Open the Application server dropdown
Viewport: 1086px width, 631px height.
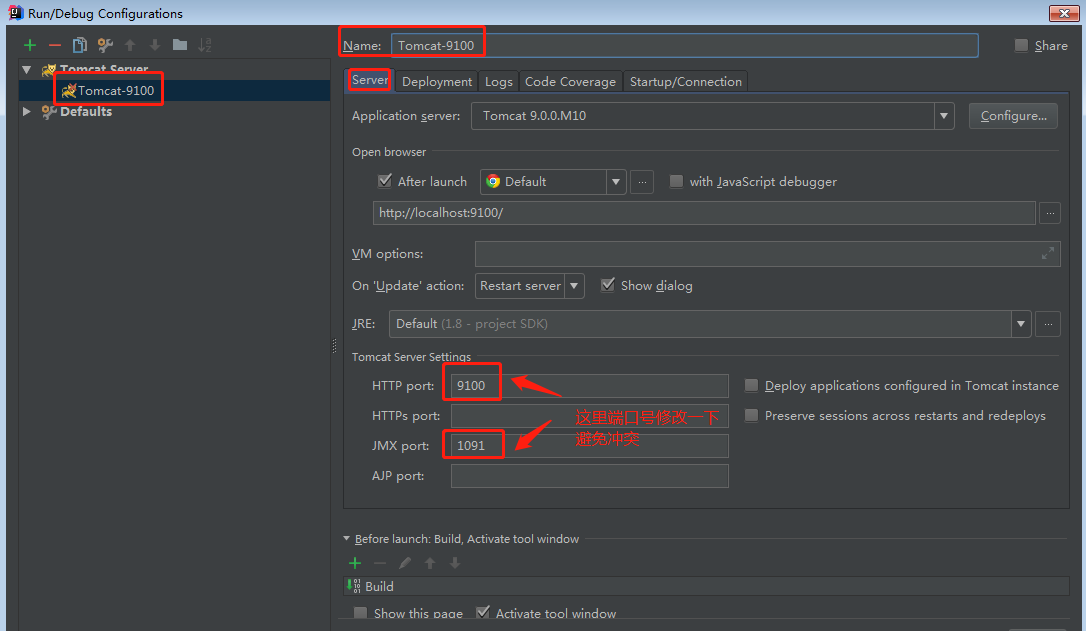[944, 116]
